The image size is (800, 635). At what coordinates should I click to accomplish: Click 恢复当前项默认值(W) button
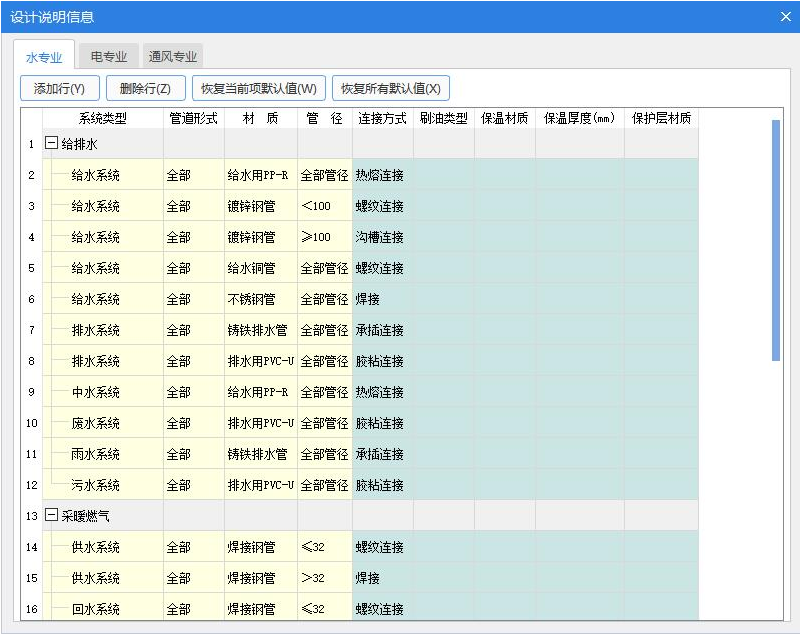258,88
